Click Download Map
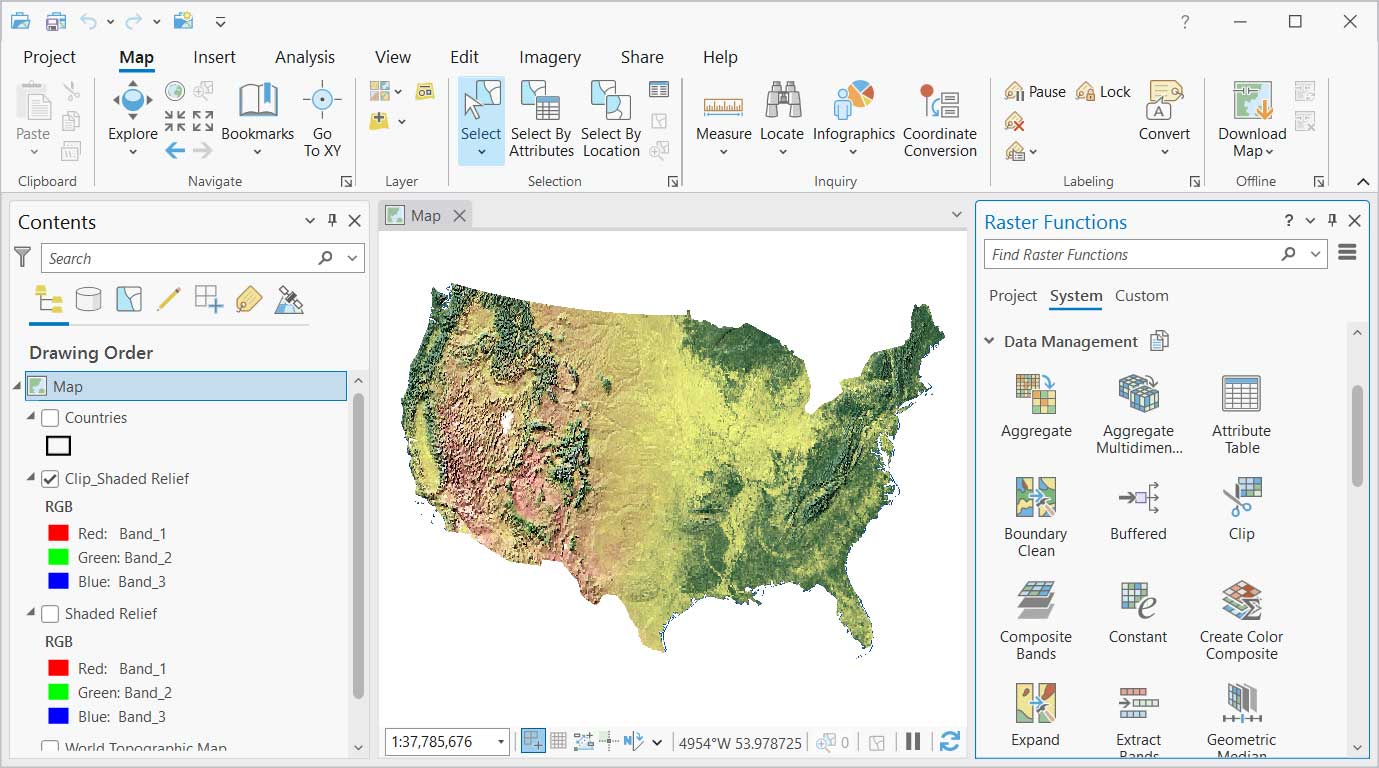 pyautogui.click(x=1252, y=120)
